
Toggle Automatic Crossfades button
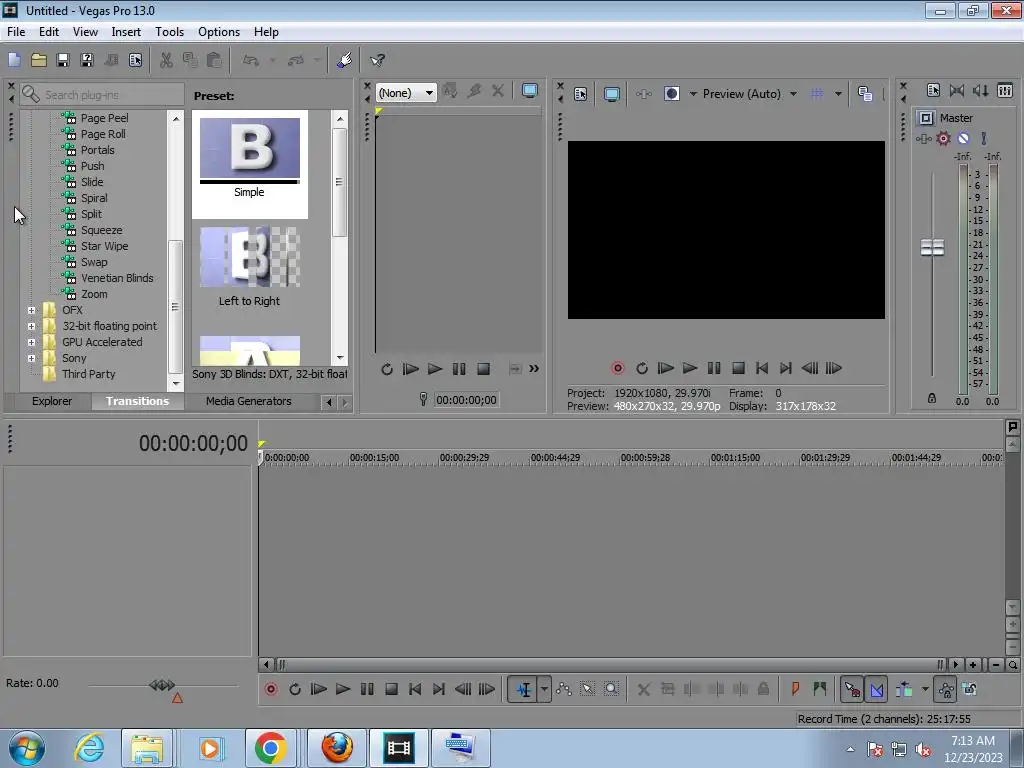[x=877, y=689]
